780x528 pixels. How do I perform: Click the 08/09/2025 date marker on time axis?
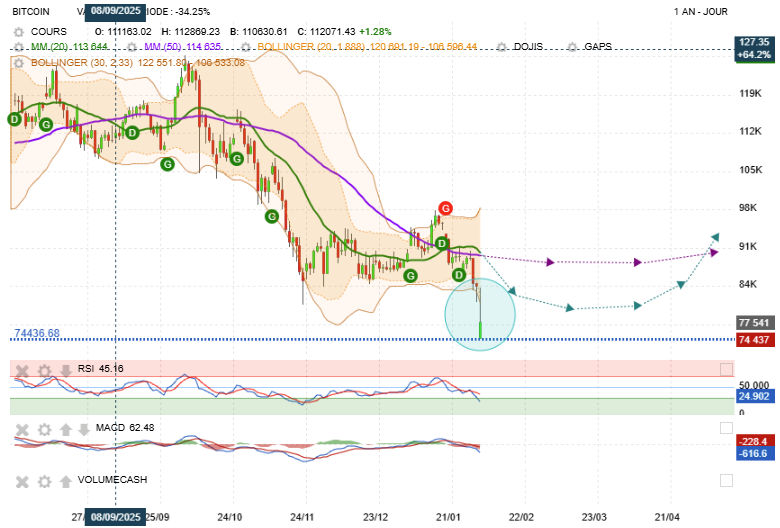point(116,517)
